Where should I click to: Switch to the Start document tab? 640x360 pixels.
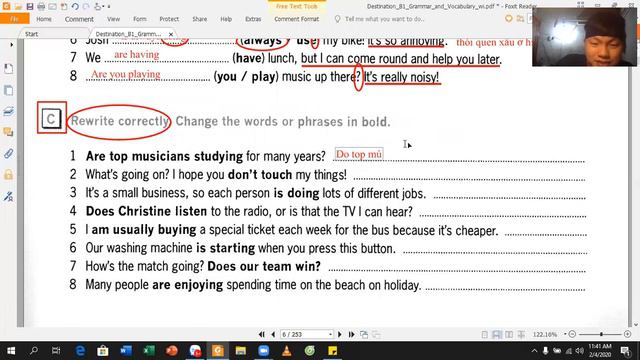click(x=31, y=34)
